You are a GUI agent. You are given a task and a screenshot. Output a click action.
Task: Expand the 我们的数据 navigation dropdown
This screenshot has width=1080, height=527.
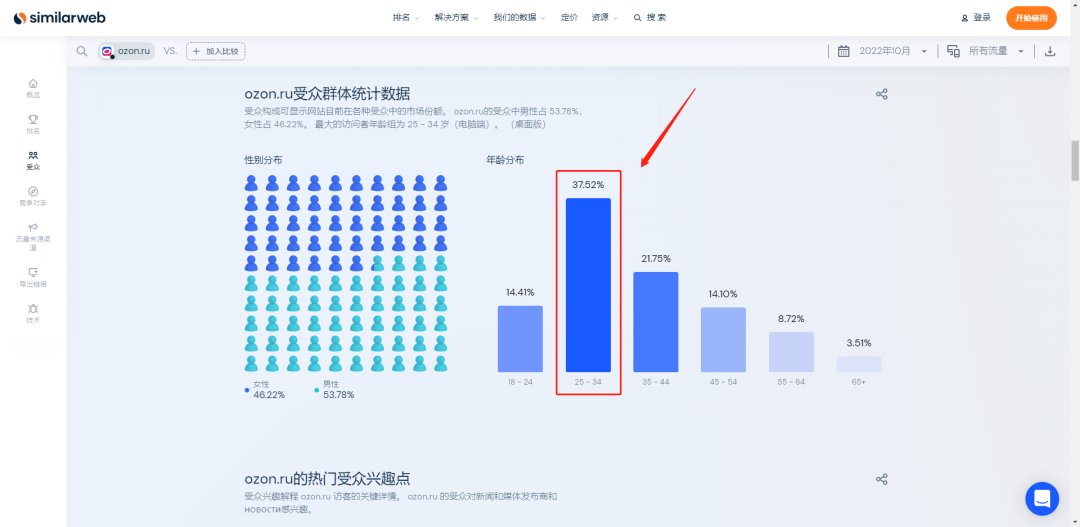pyautogui.click(x=519, y=18)
